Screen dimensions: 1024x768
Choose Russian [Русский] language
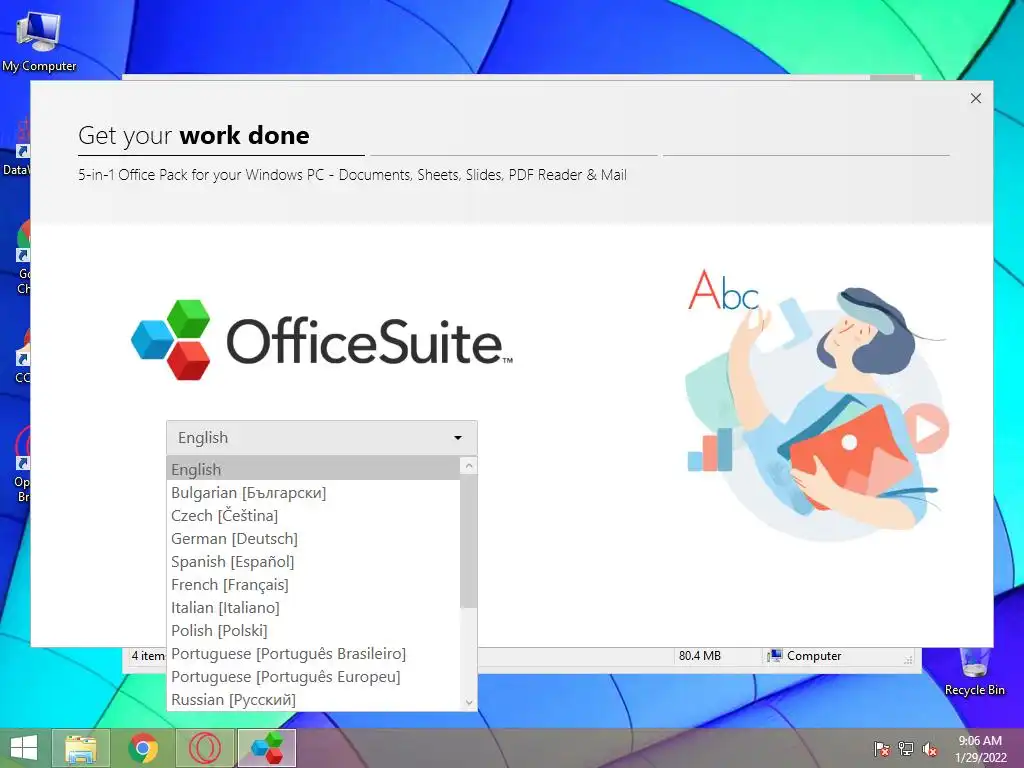(x=314, y=699)
